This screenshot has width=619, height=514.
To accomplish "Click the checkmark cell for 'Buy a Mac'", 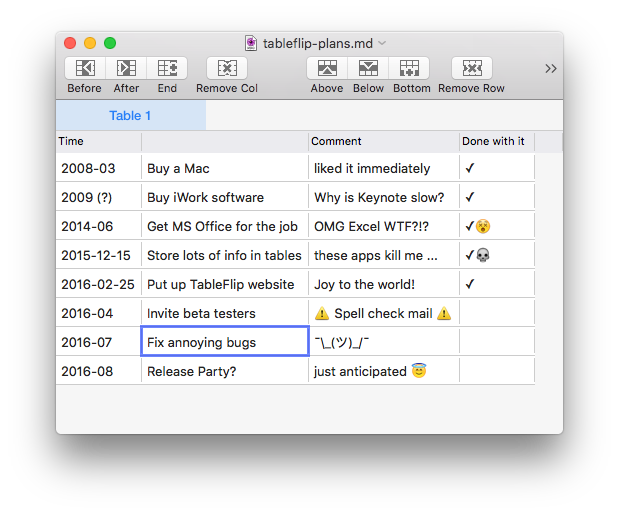I will [496, 168].
